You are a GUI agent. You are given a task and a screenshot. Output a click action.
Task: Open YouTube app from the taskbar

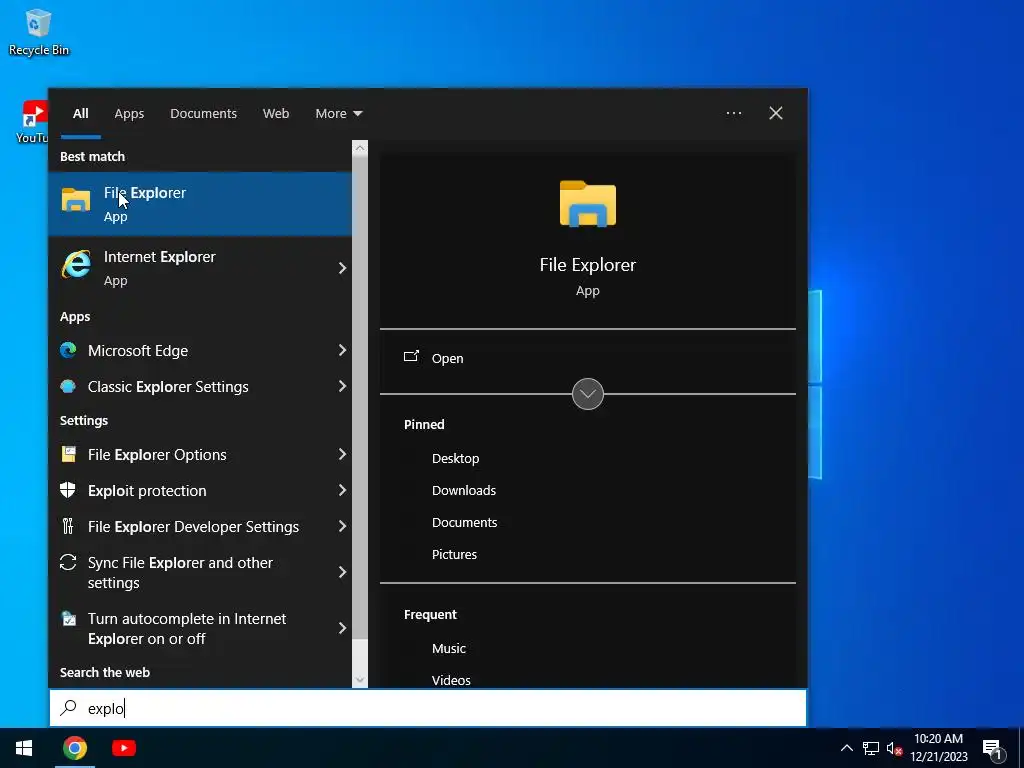(123, 748)
